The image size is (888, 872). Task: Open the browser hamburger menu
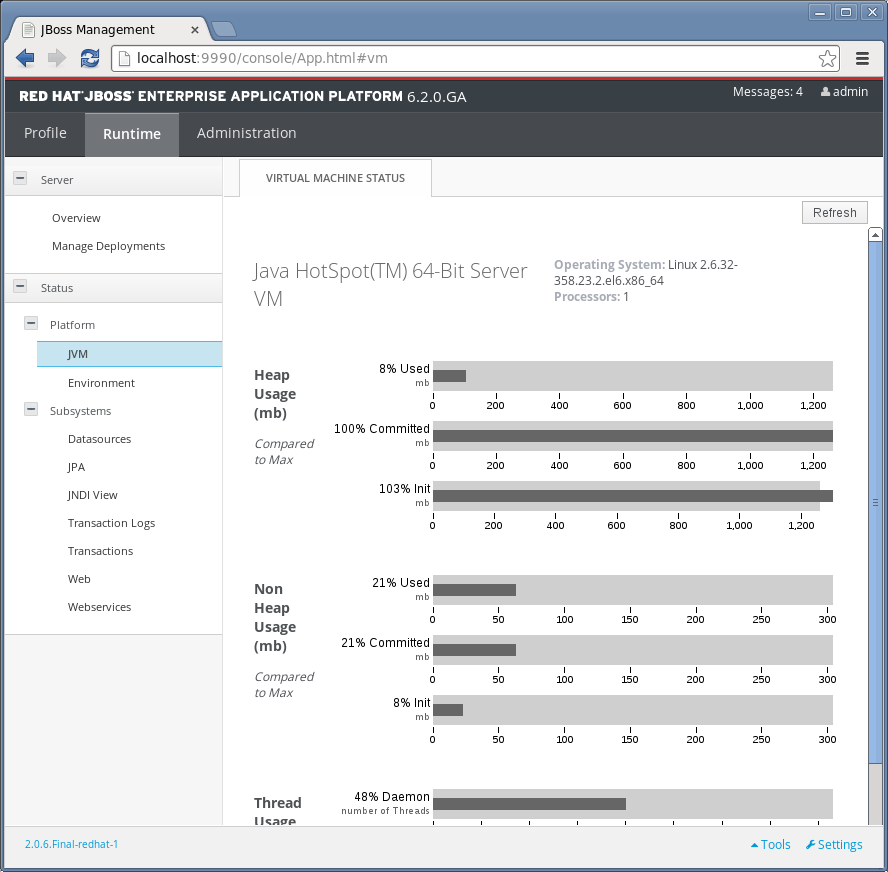tap(862, 58)
